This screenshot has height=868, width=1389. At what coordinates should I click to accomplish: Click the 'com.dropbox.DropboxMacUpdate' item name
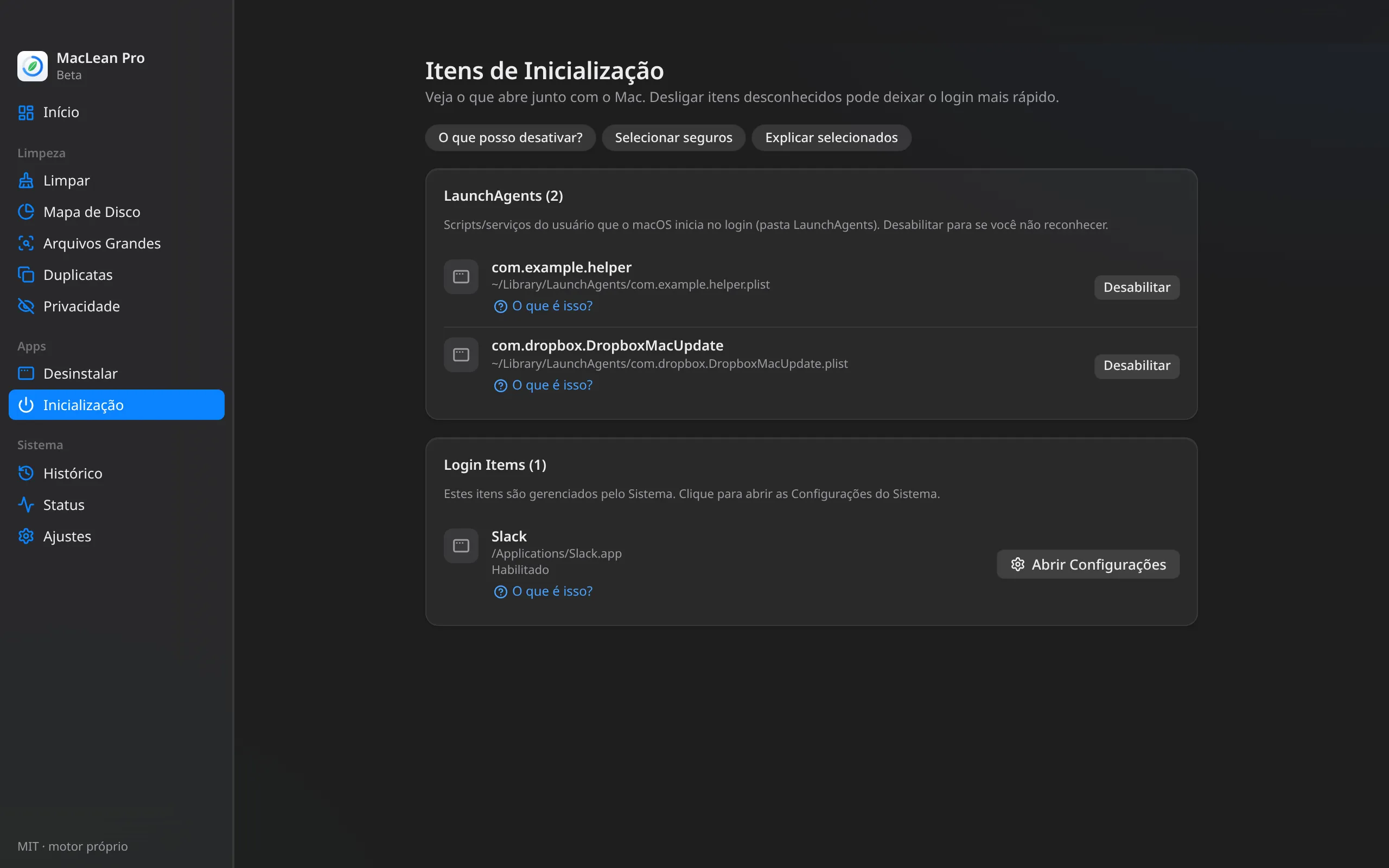click(607, 346)
